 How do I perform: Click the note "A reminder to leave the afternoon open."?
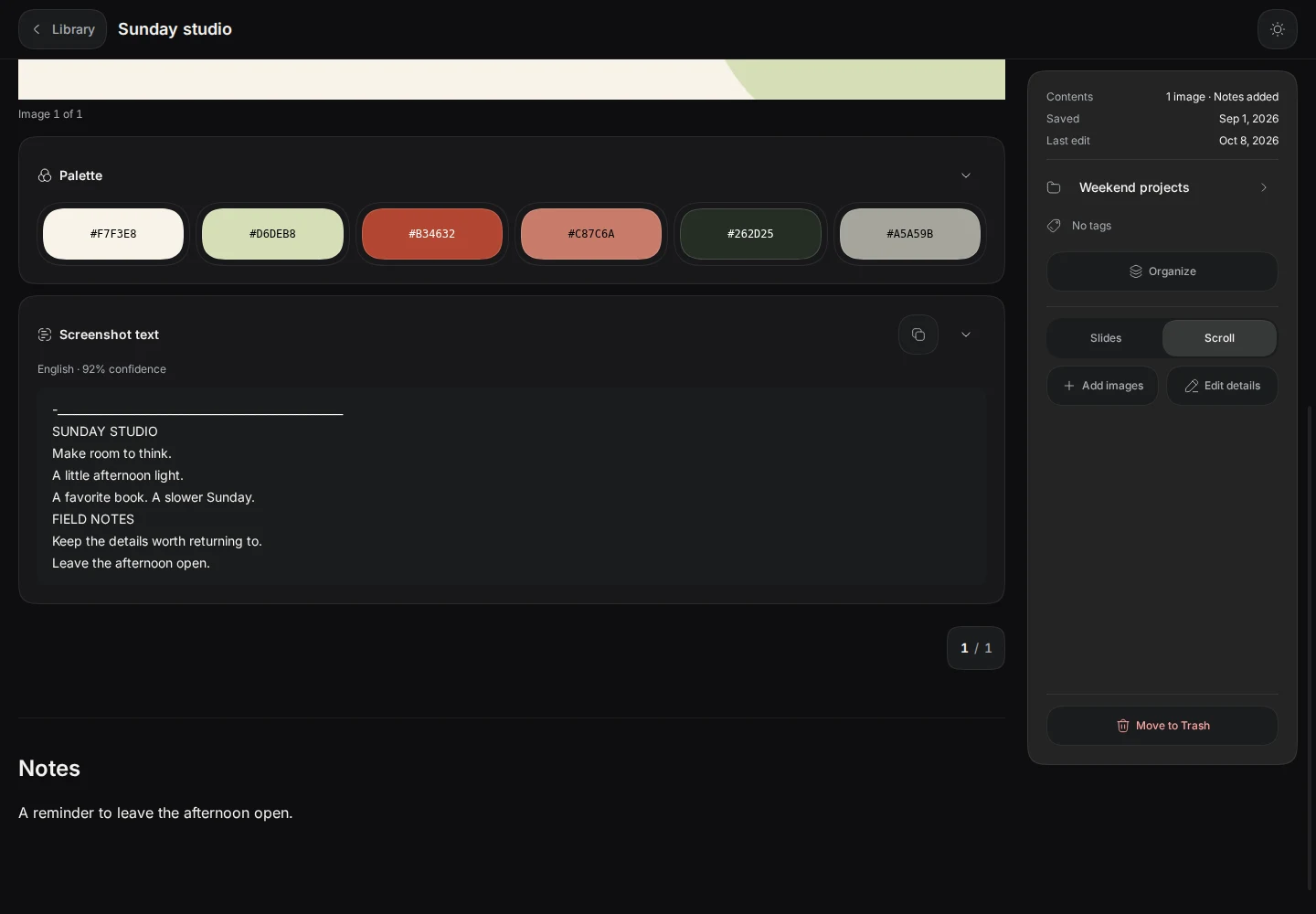click(x=155, y=813)
